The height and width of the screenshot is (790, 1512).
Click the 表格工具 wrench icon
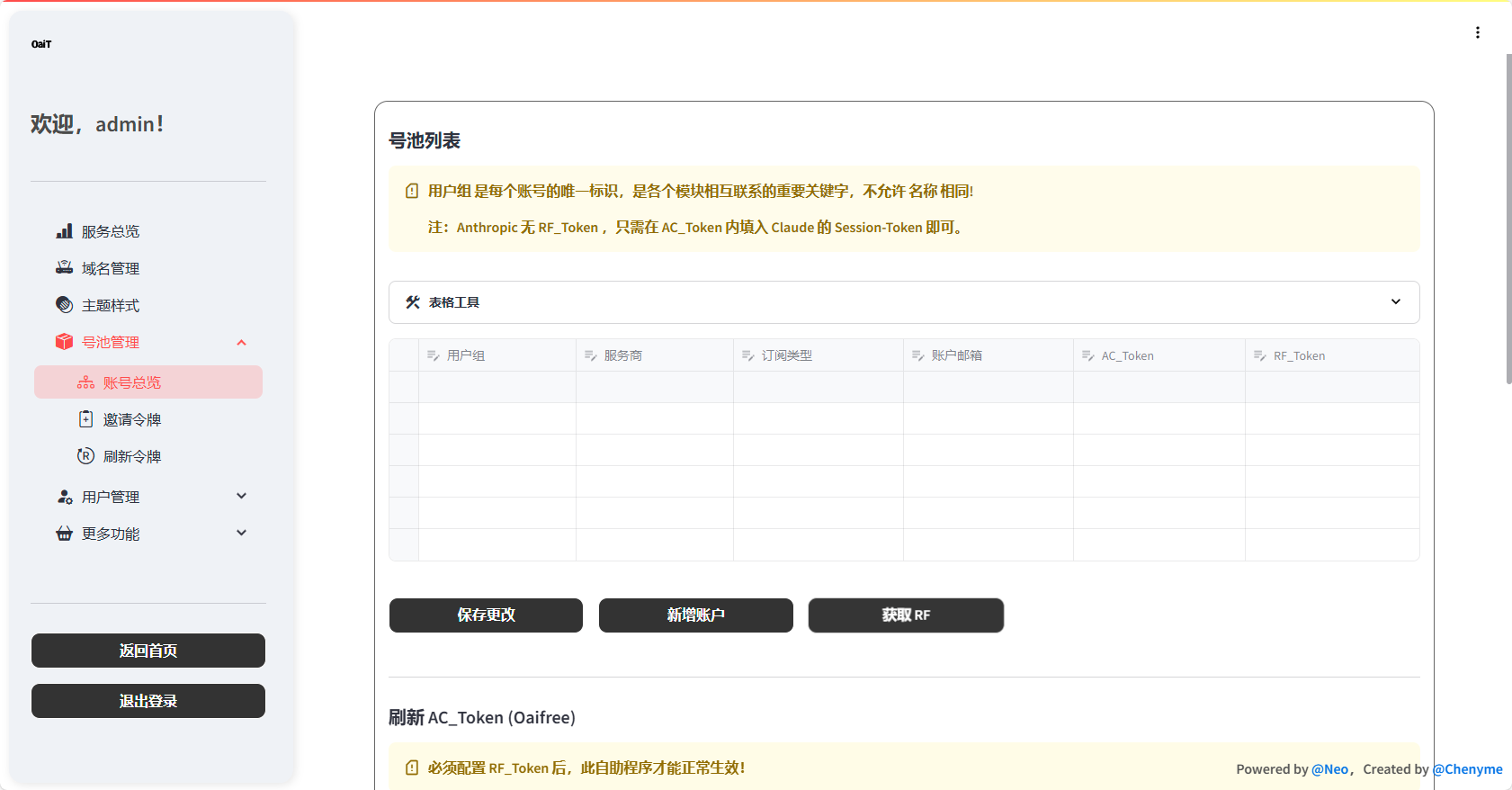[413, 302]
